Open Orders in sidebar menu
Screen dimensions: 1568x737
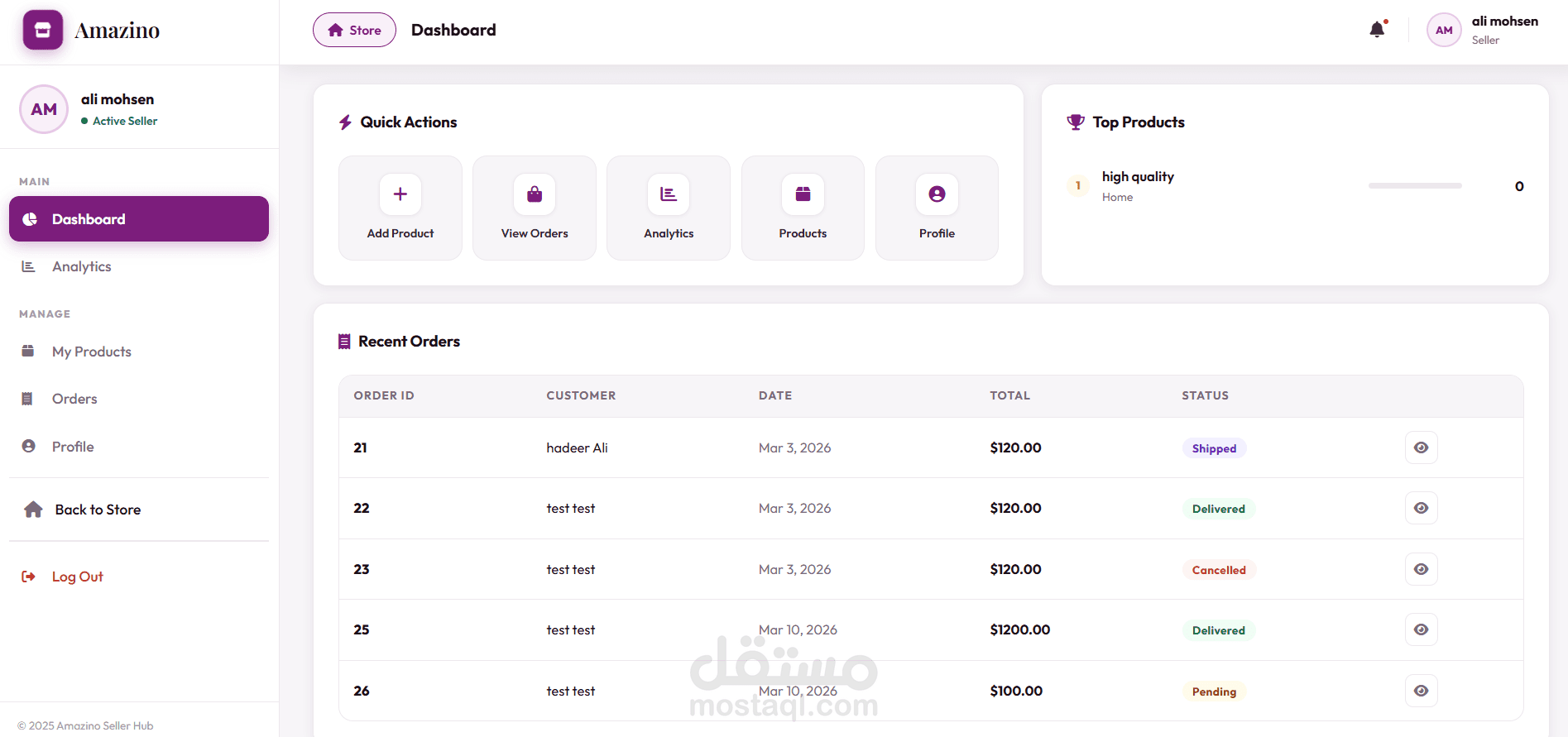[74, 399]
